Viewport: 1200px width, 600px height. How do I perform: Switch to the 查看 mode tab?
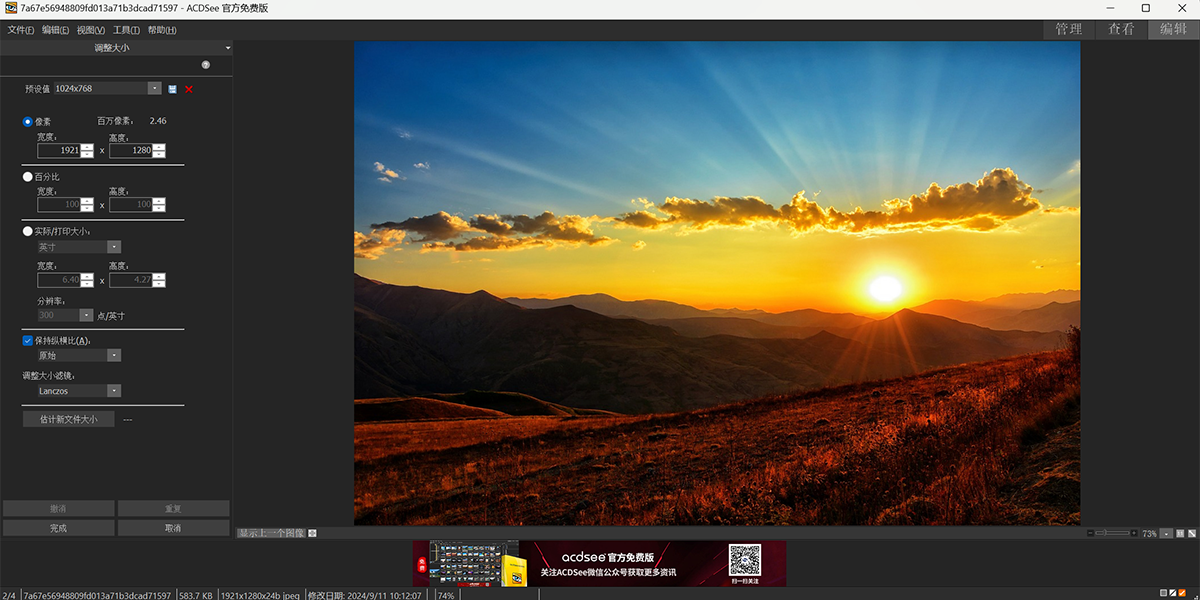click(x=1121, y=29)
